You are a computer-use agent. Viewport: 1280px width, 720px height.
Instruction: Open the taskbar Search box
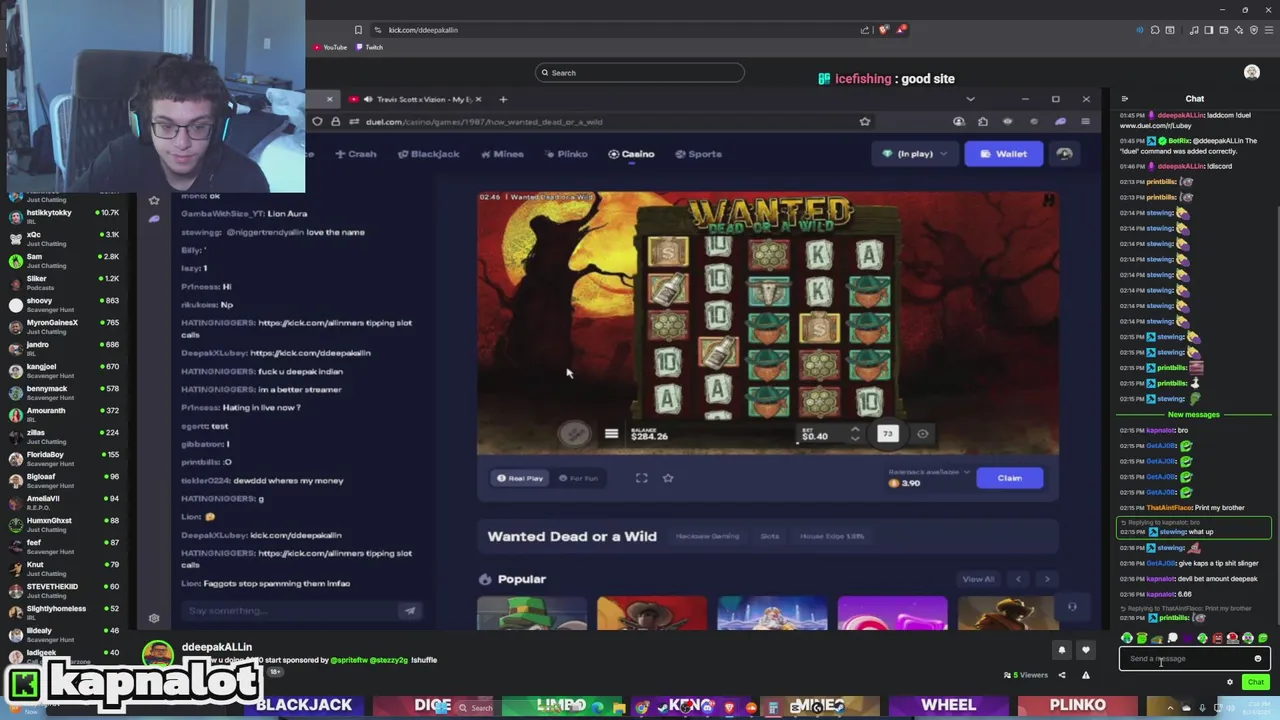tap(477, 708)
